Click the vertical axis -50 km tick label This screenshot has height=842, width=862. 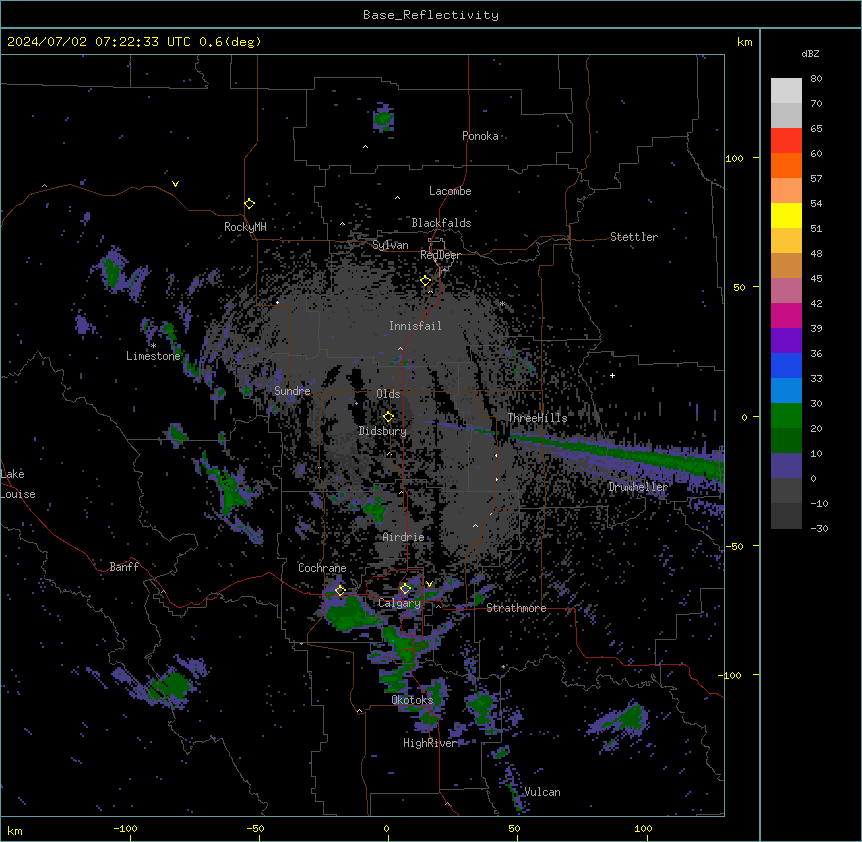[734, 546]
